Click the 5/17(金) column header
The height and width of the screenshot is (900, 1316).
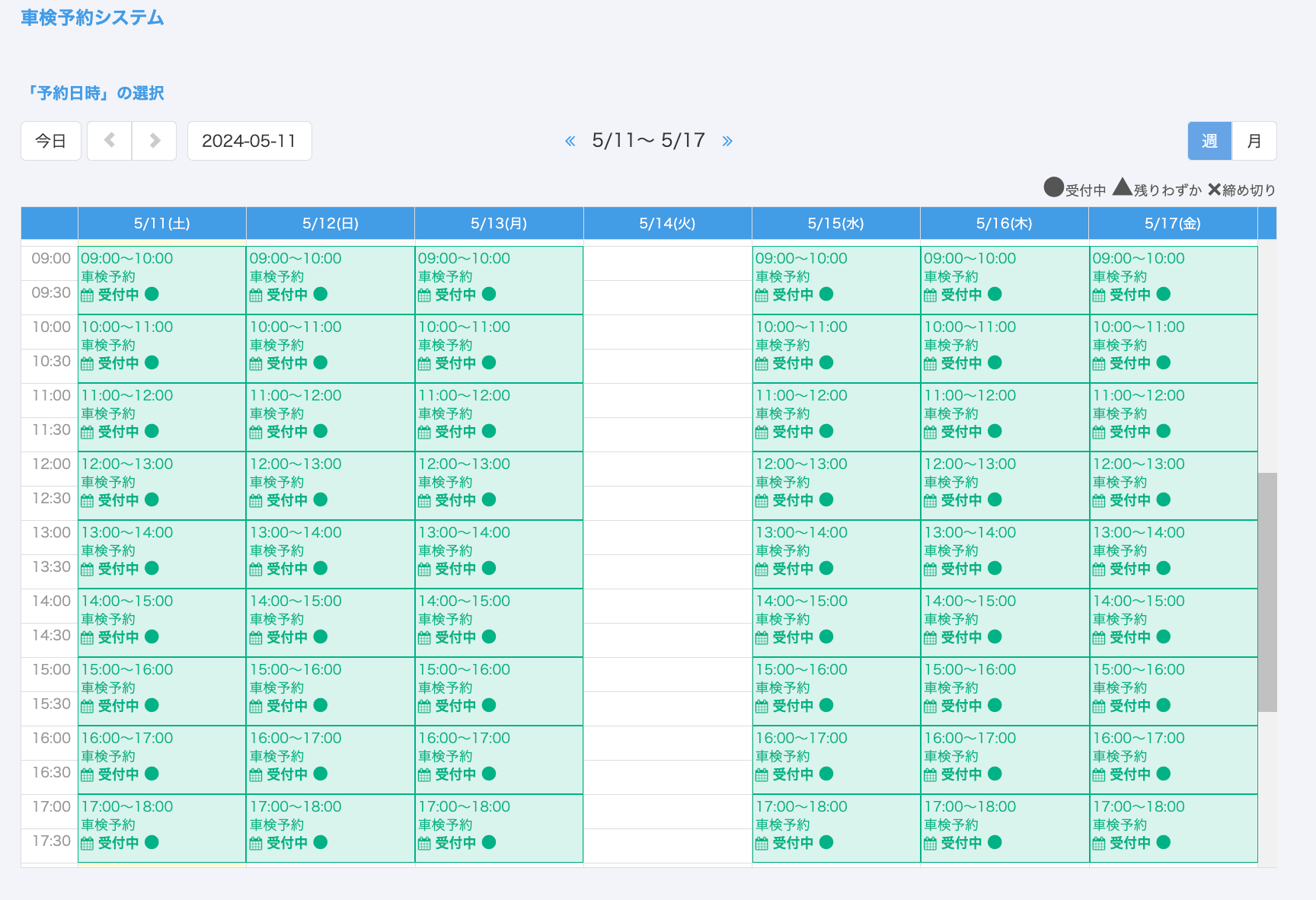tap(1172, 224)
